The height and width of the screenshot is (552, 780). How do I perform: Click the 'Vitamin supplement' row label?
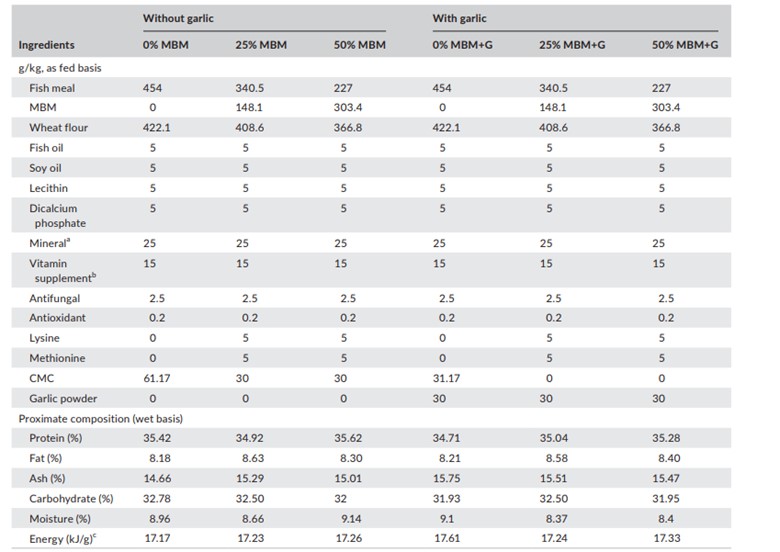[x=59, y=270]
